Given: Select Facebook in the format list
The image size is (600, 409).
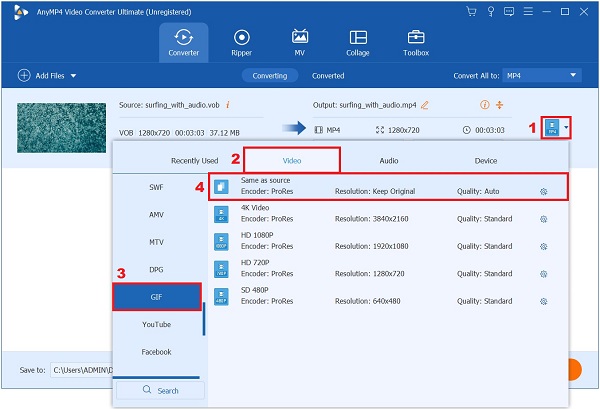Looking at the screenshot, I should point(157,352).
